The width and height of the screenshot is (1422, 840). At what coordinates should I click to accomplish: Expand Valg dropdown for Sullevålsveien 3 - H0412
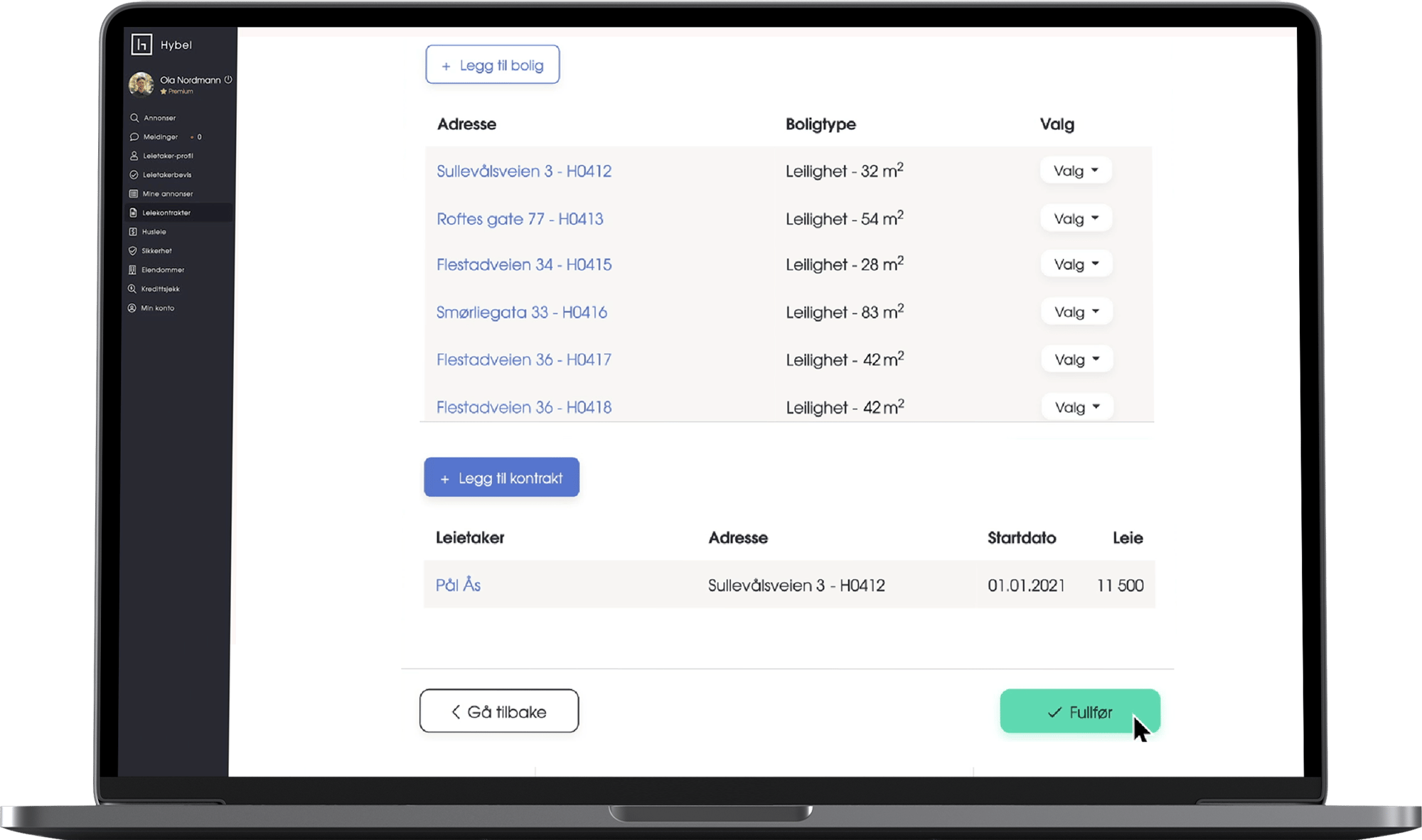(x=1075, y=171)
